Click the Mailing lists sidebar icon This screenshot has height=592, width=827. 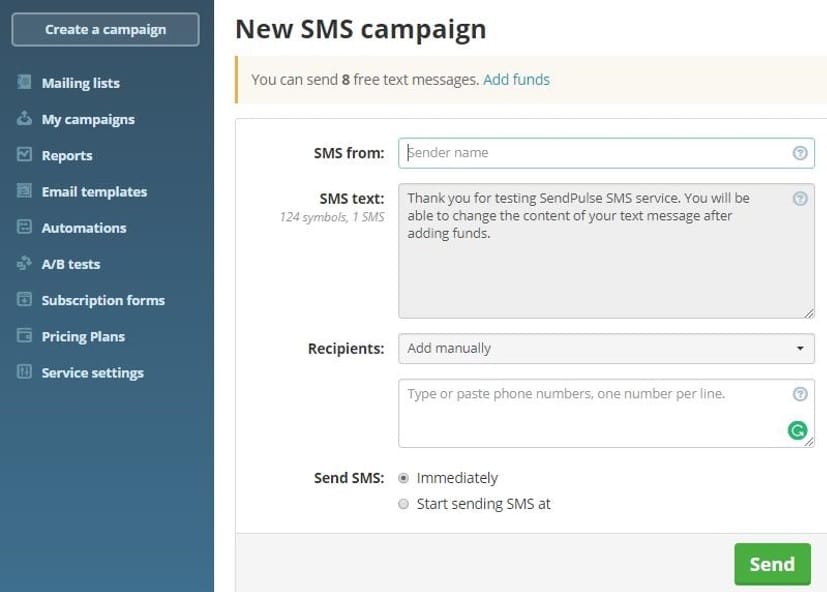click(x=24, y=82)
